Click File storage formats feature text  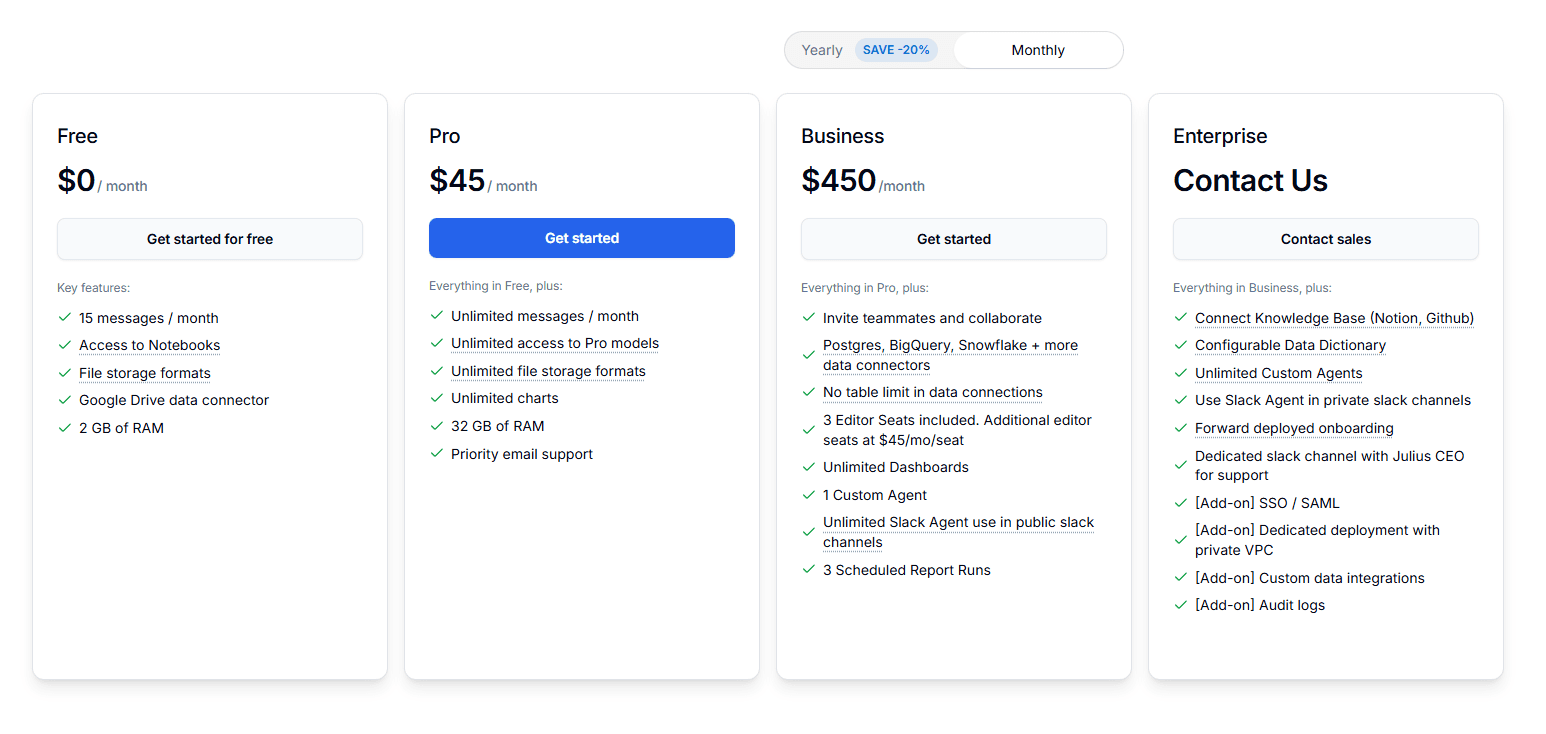145,373
